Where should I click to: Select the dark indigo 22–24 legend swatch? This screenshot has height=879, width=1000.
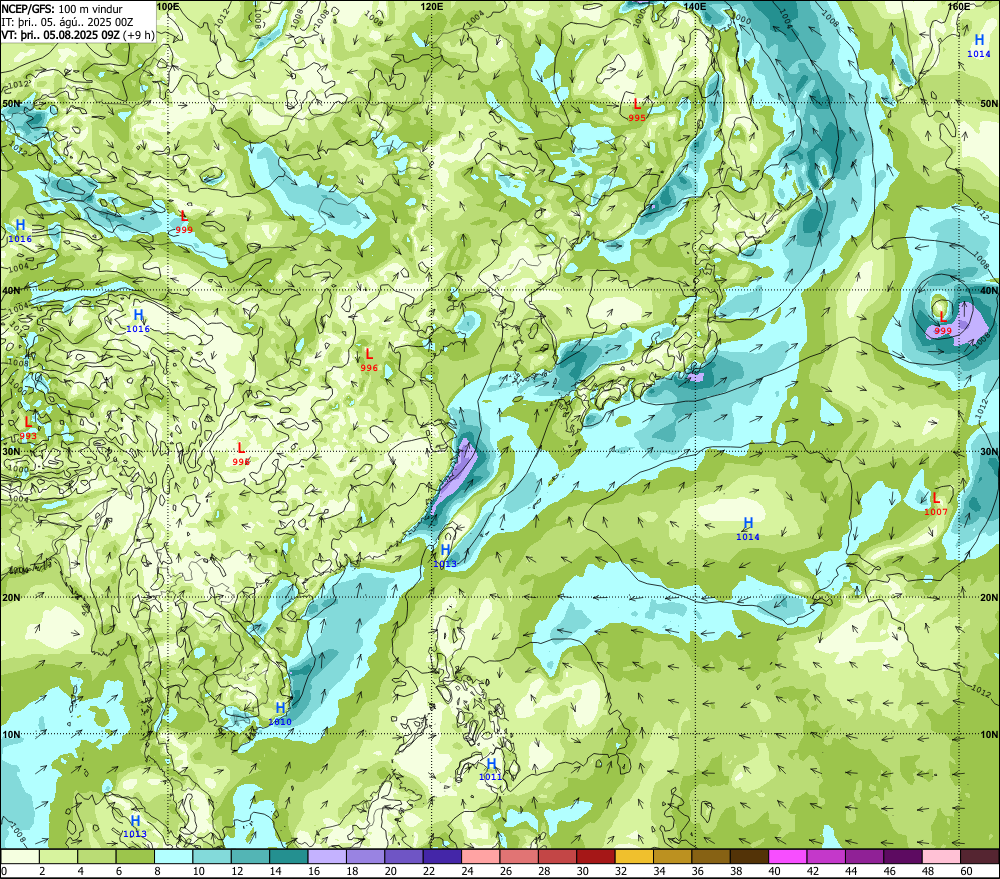[442, 856]
